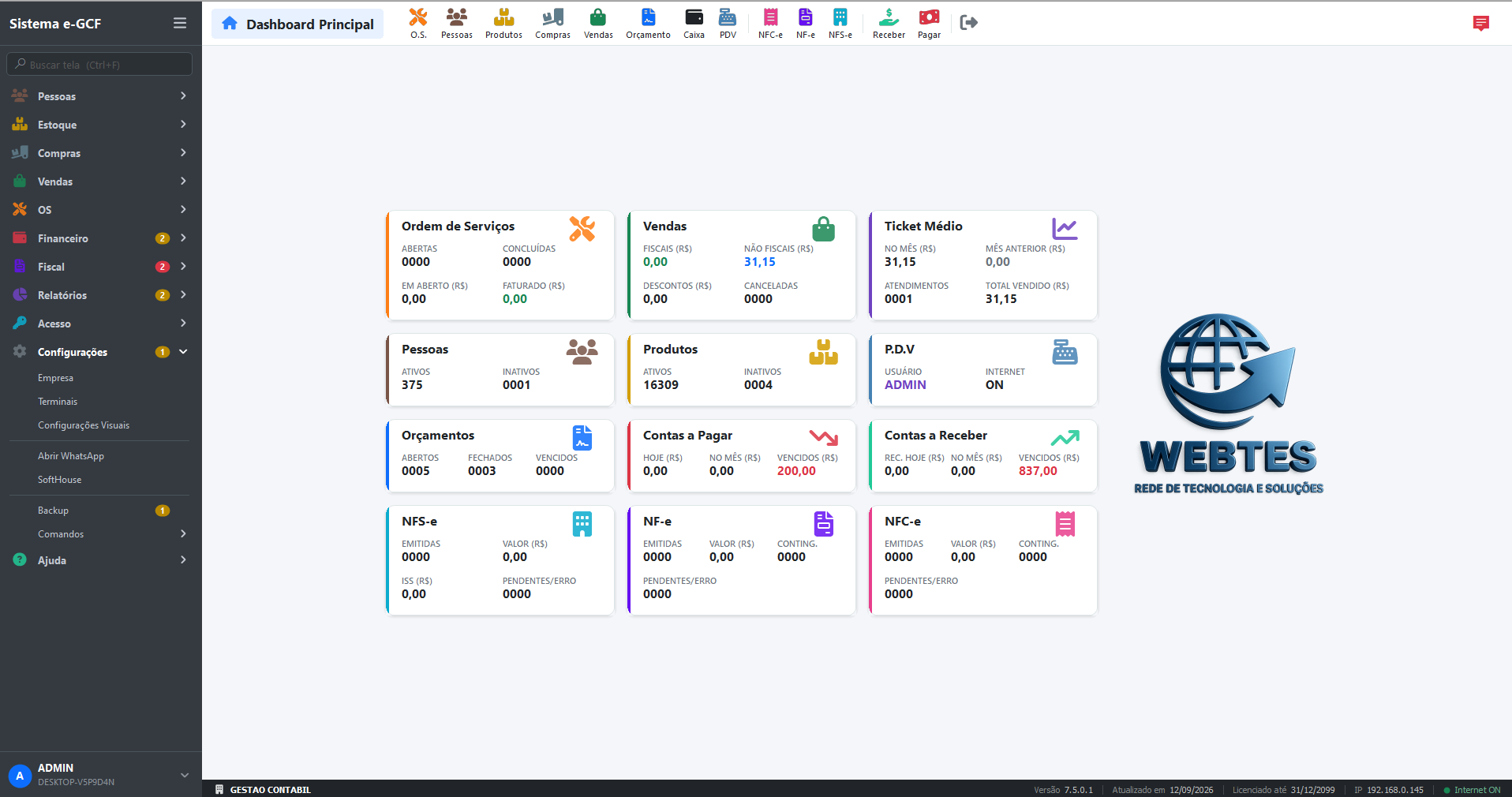This screenshot has width=1512, height=797.
Task: Open Receber toolbar icon
Action: click(889, 23)
